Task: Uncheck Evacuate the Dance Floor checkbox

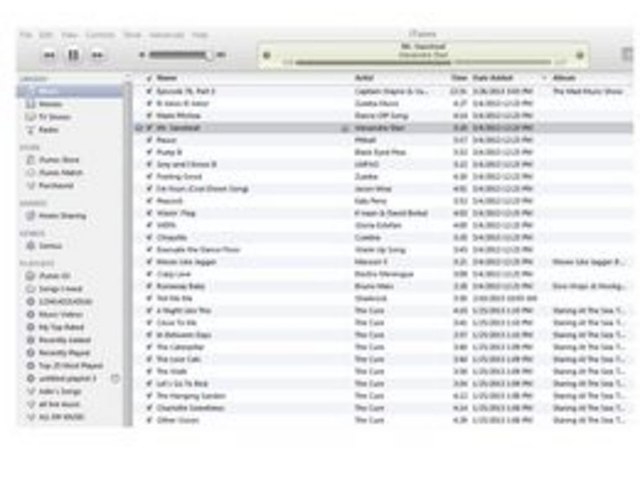Action: [149, 250]
